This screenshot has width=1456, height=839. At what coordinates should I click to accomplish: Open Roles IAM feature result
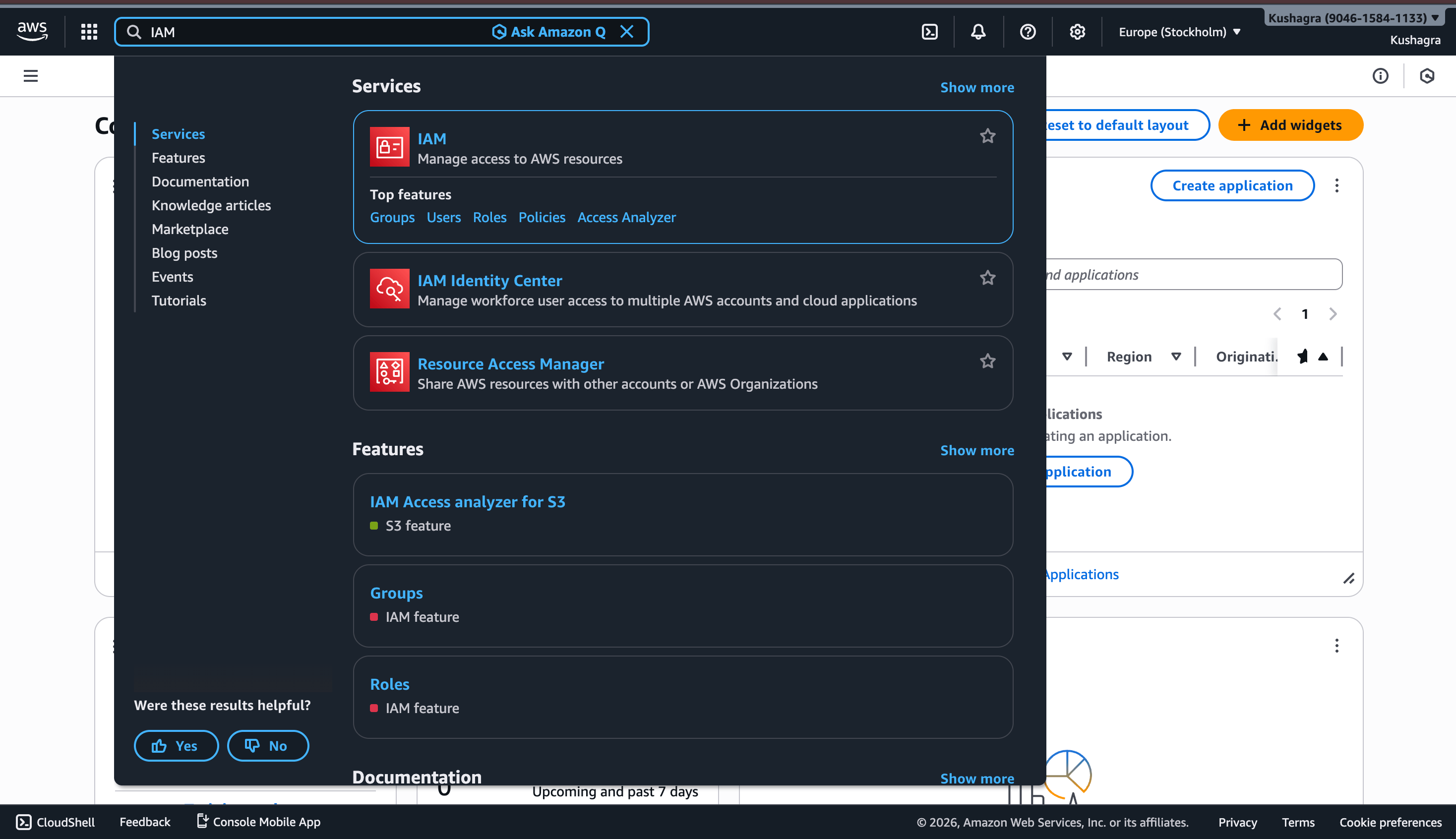coord(389,684)
